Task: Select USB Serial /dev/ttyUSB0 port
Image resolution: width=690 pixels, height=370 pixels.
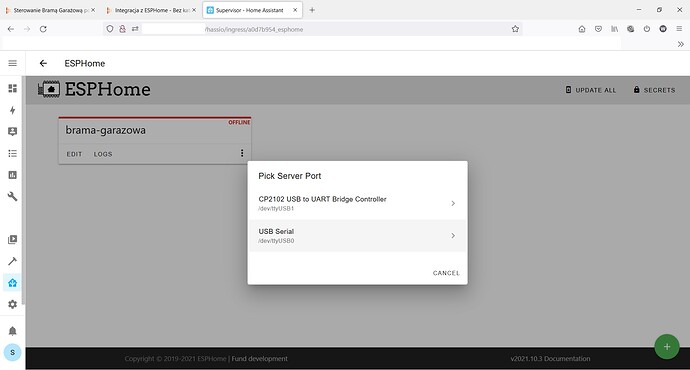Action: pyautogui.click(x=357, y=235)
